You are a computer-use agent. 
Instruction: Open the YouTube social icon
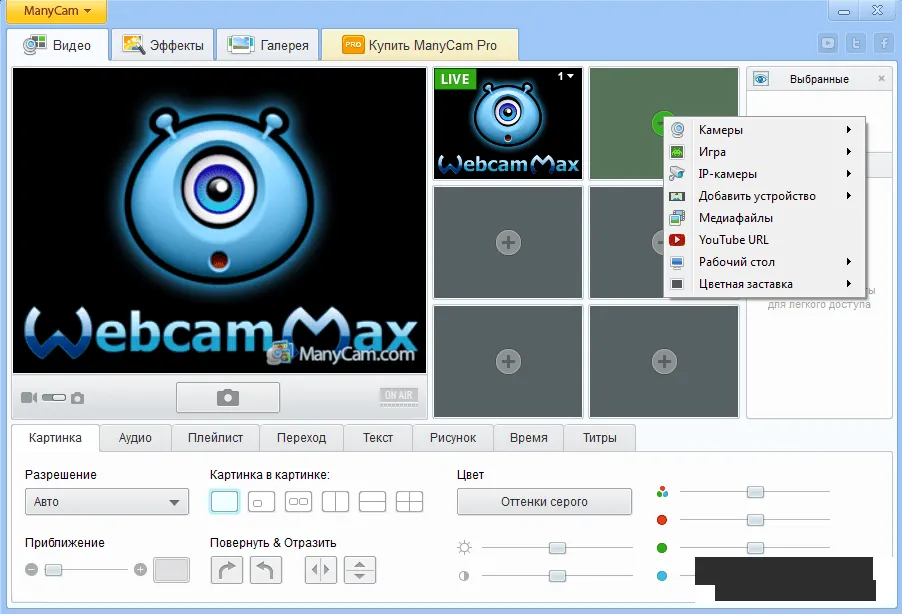point(828,43)
